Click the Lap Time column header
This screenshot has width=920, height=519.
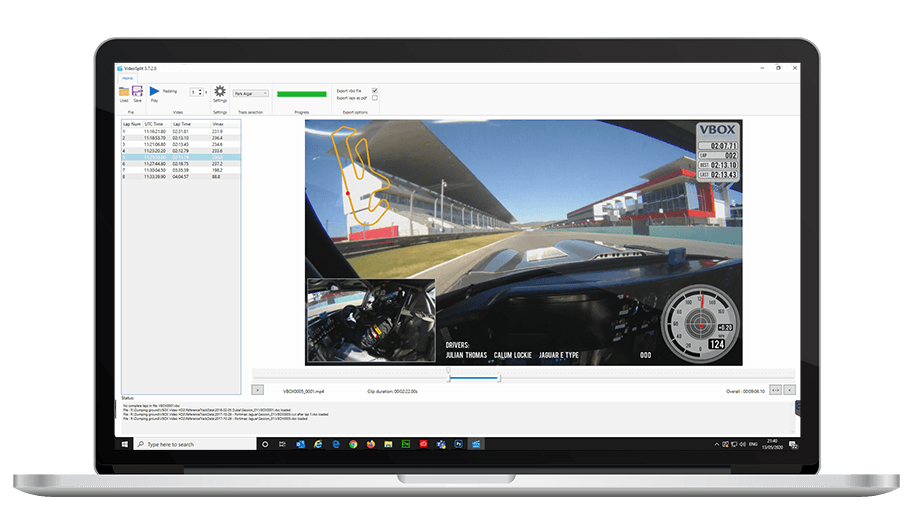pyautogui.click(x=182, y=124)
